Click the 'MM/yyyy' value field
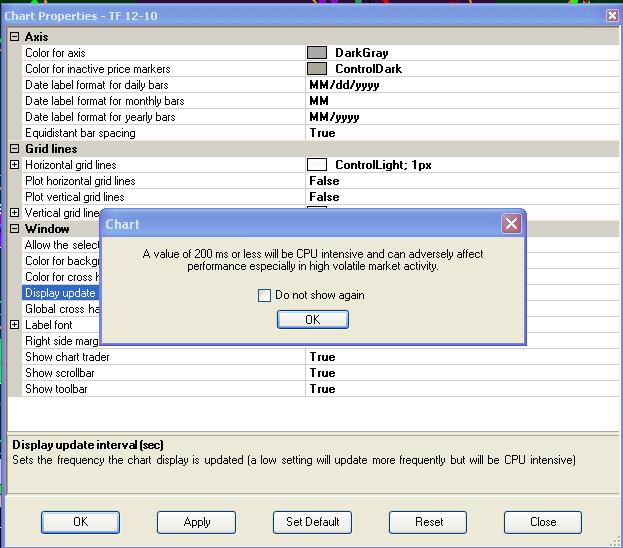The height and width of the screenshot is (548, 623). (x=462, y=117)
